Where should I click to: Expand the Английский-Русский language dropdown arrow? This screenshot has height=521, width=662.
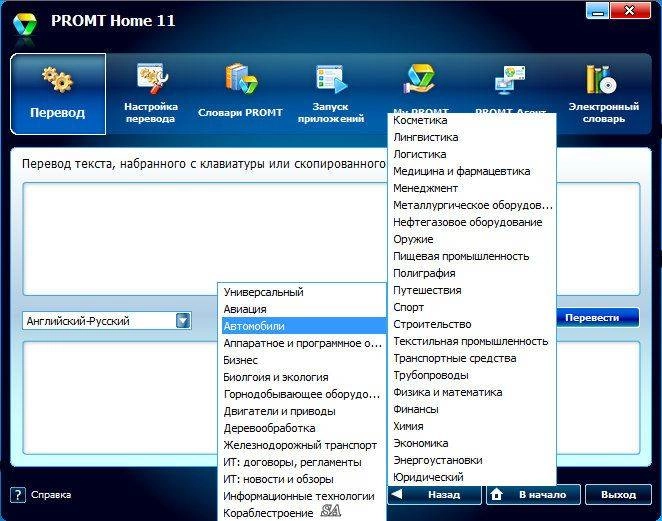(x=183, y=321)
